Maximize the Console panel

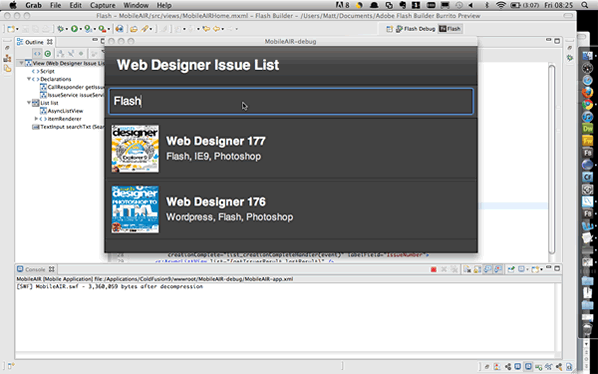point(557,268)
